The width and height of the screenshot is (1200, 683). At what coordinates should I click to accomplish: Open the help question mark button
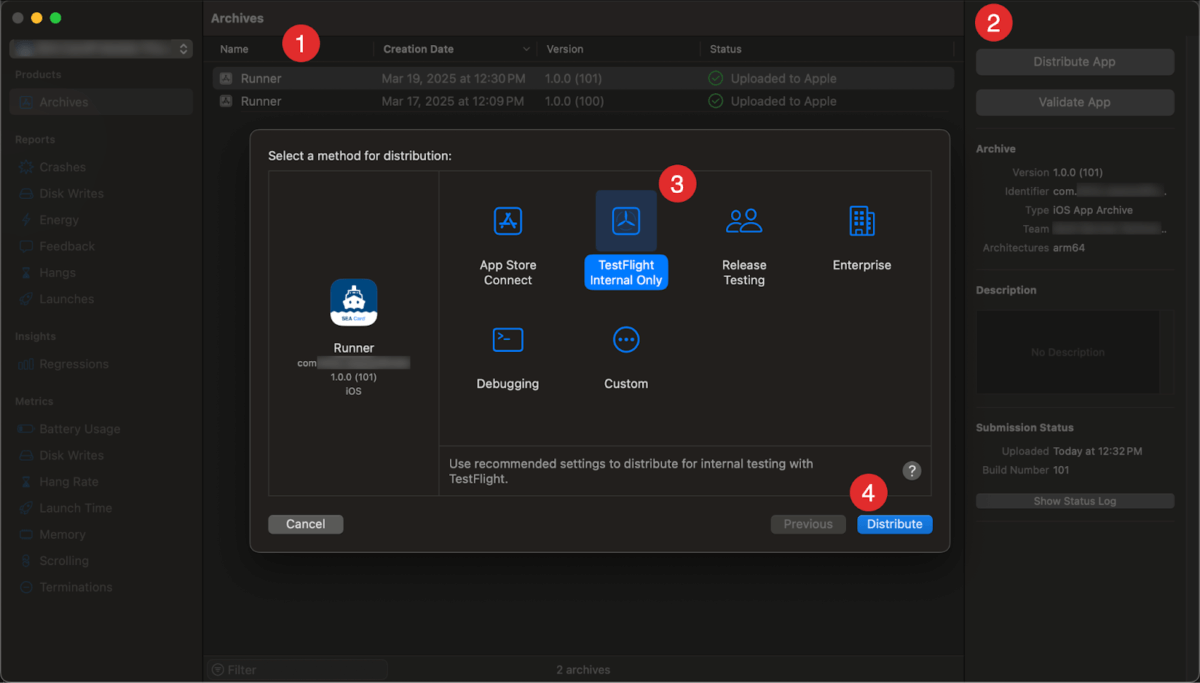coord(912,471)
